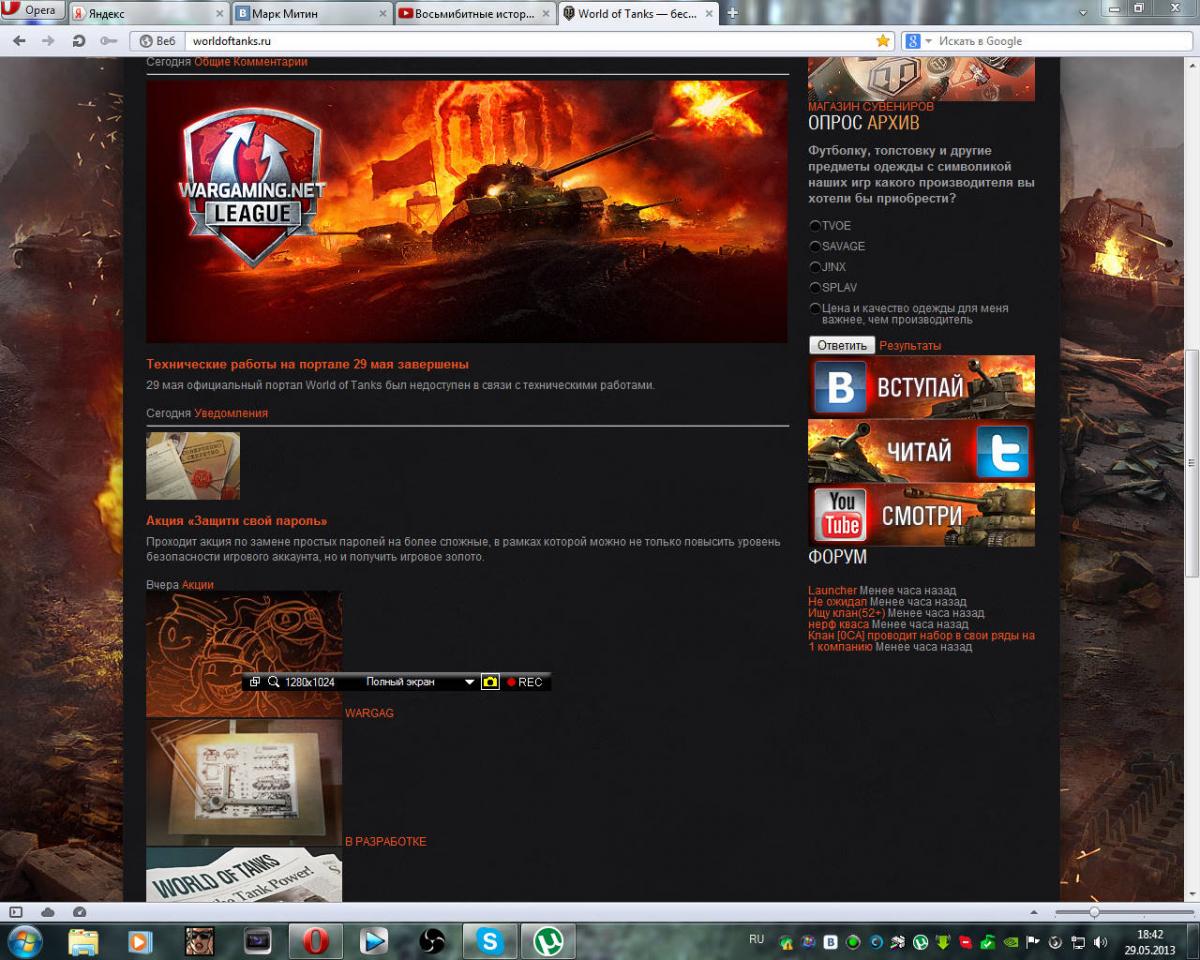Open the Opera Link cloud icon

tap(48, 912)
